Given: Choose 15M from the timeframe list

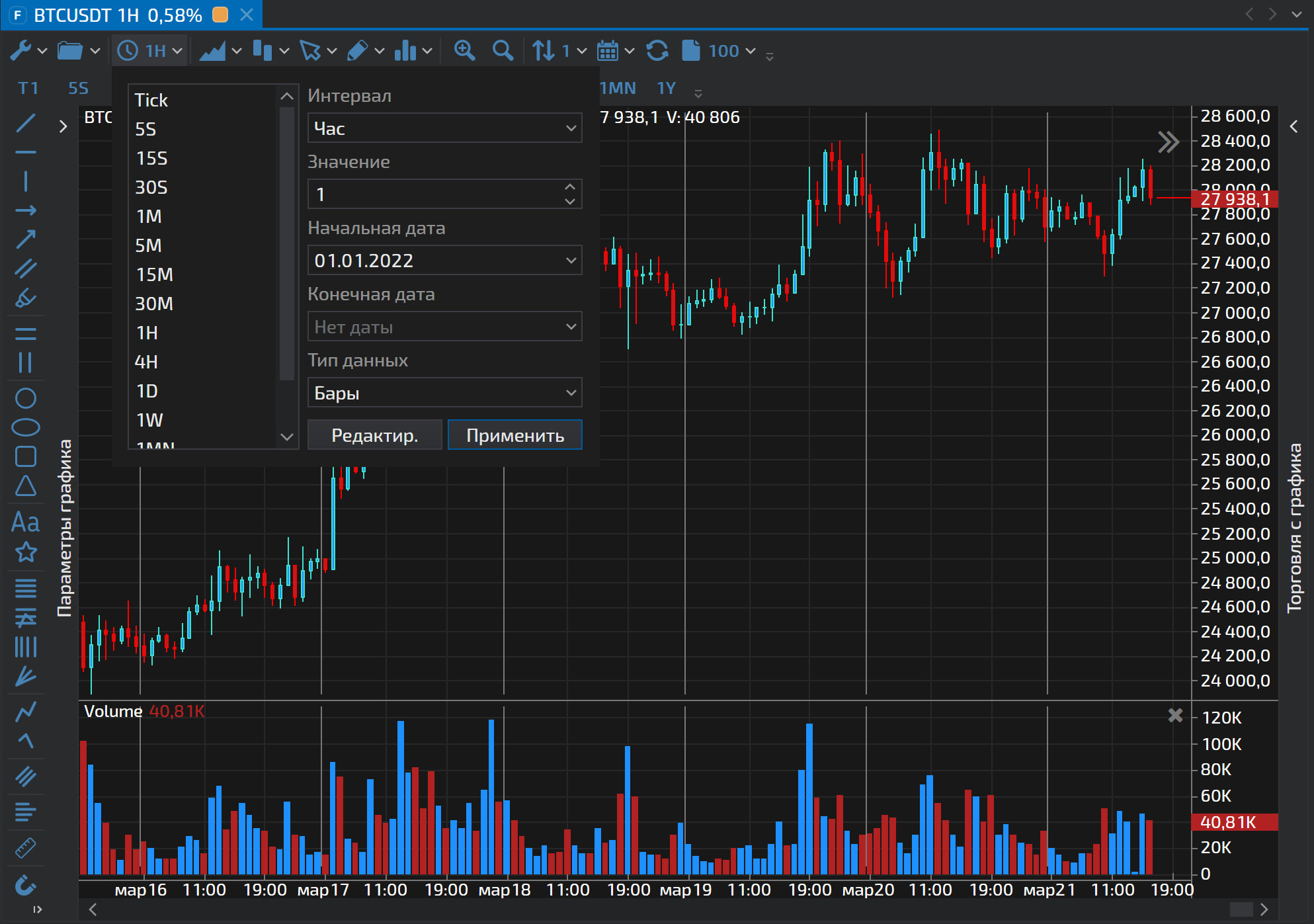Looking at the screenshot, I should [x=154, y=274].
